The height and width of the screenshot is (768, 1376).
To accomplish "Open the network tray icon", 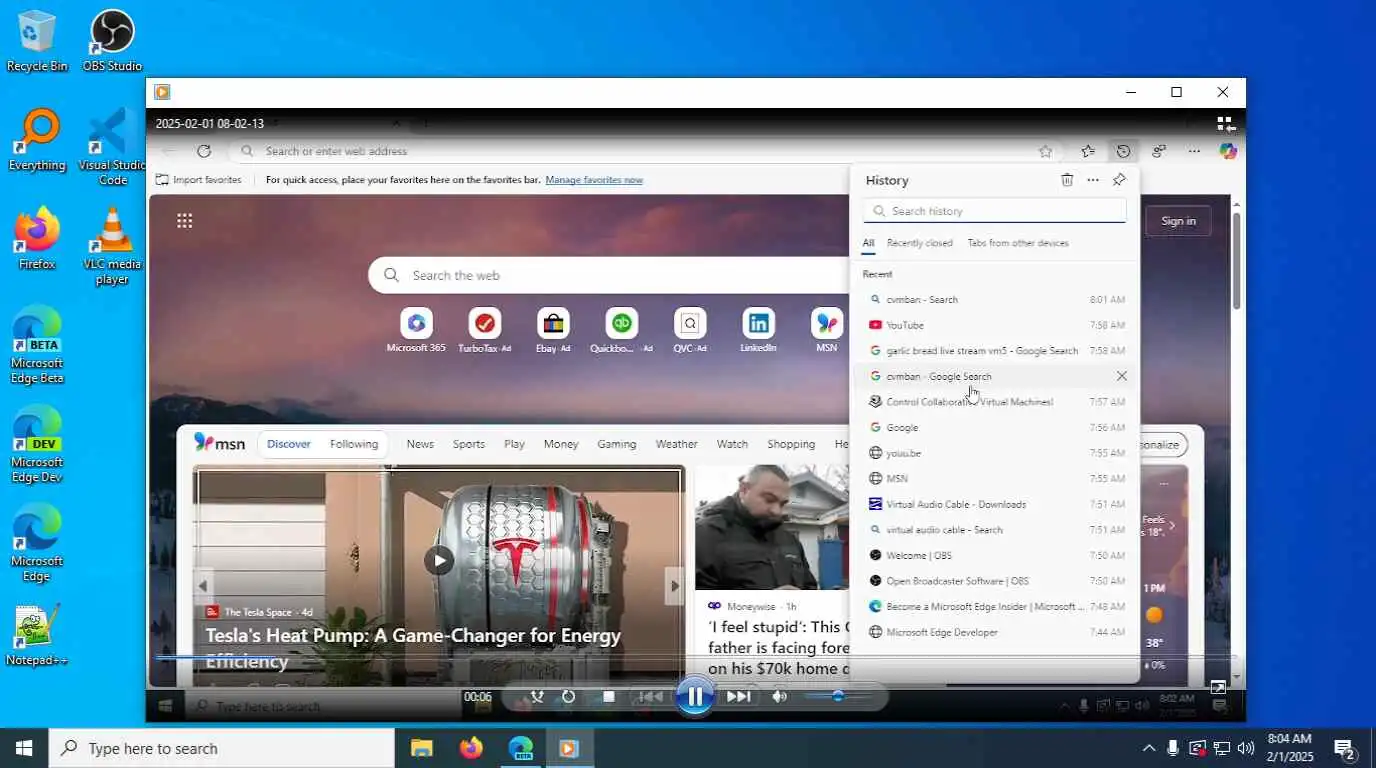I will point(1221,748).
